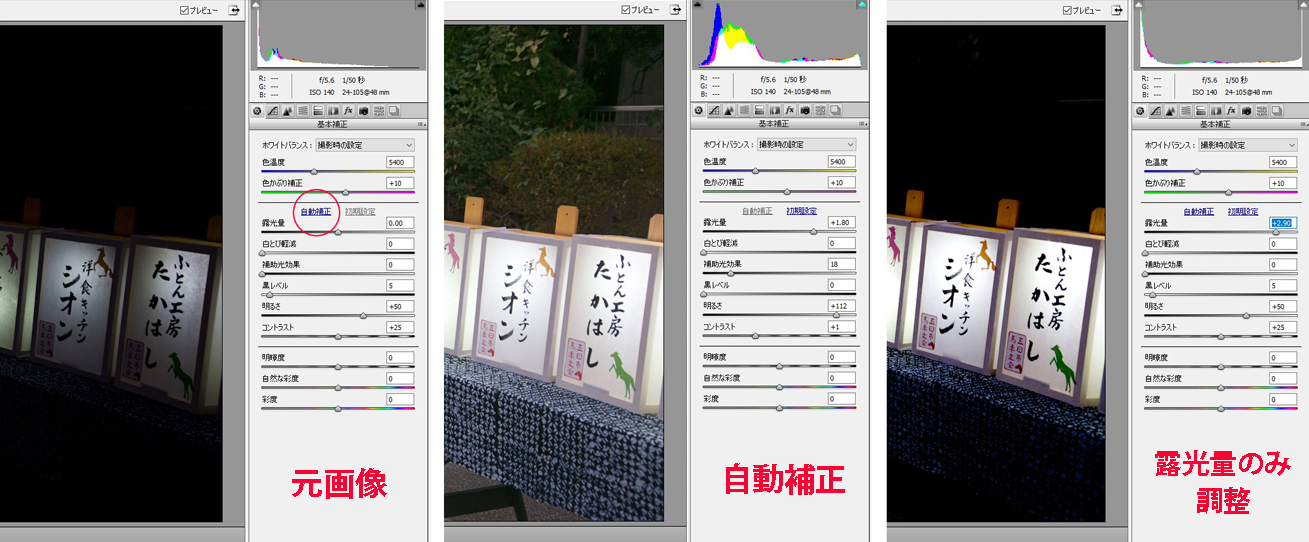Click the circled 自動補正 link in 元画像 panel
This screenshot has height=542, width=1309.
(315, 212)
